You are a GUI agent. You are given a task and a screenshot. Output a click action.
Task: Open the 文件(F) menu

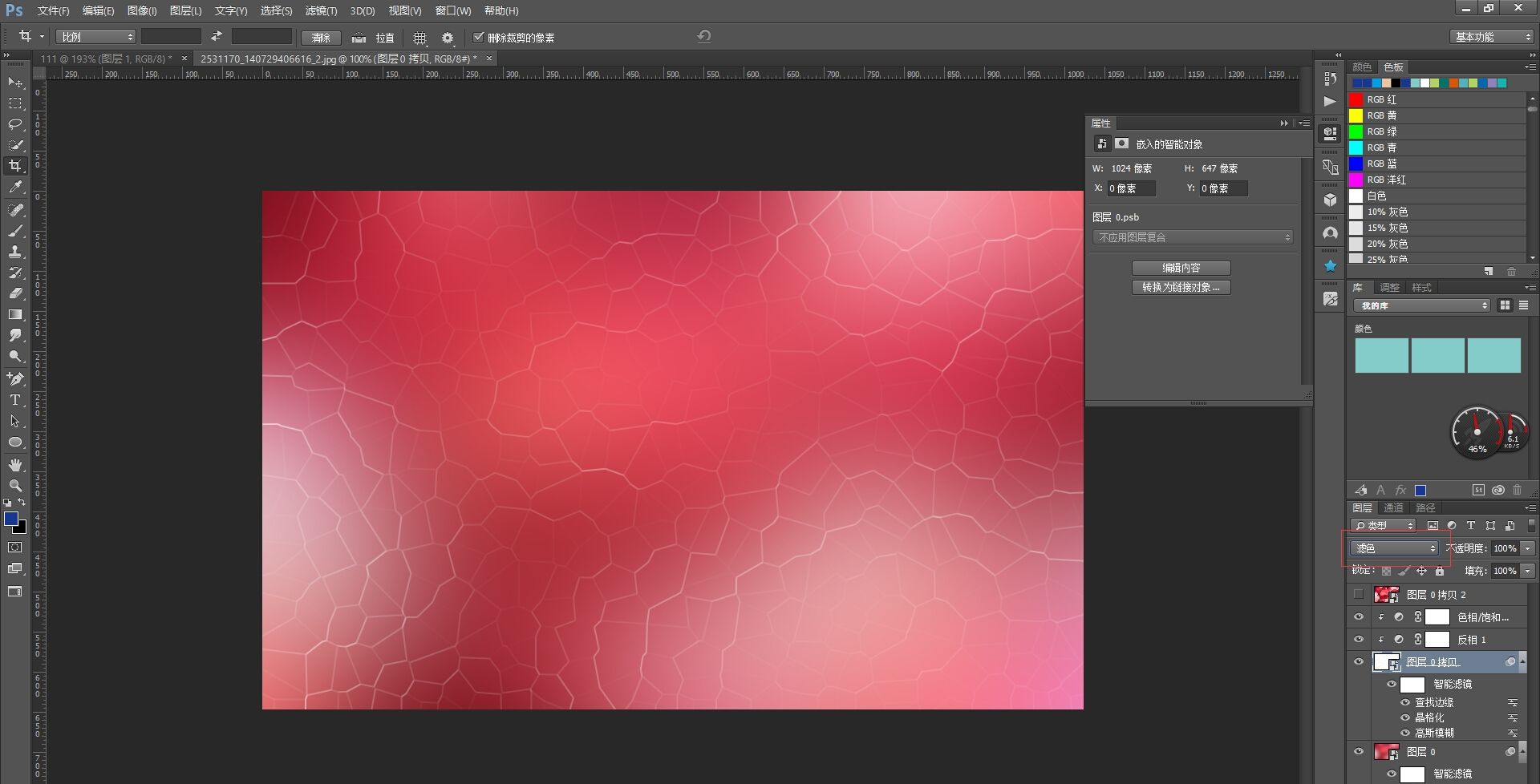tap(53, 10)
